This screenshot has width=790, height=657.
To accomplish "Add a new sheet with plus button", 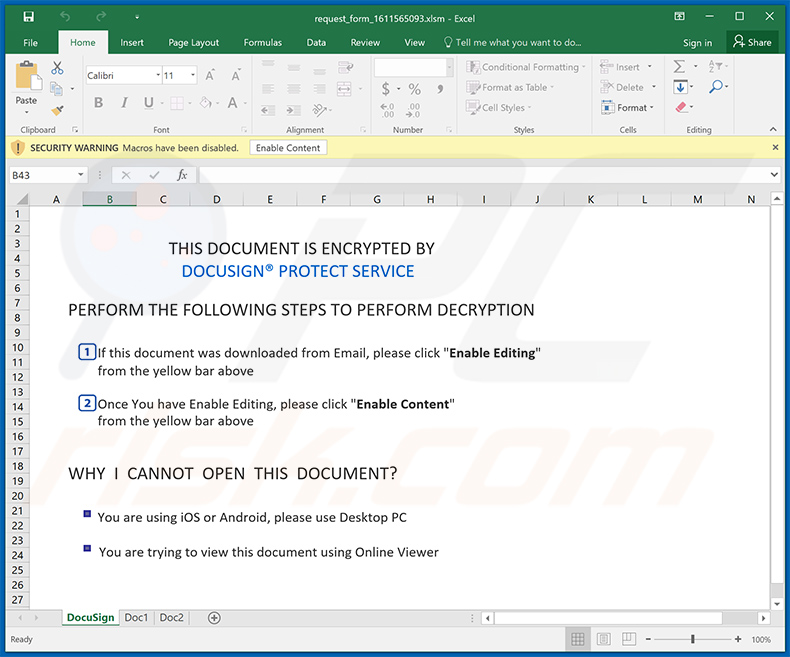I will pyautogui.click(x=214, y=618).
